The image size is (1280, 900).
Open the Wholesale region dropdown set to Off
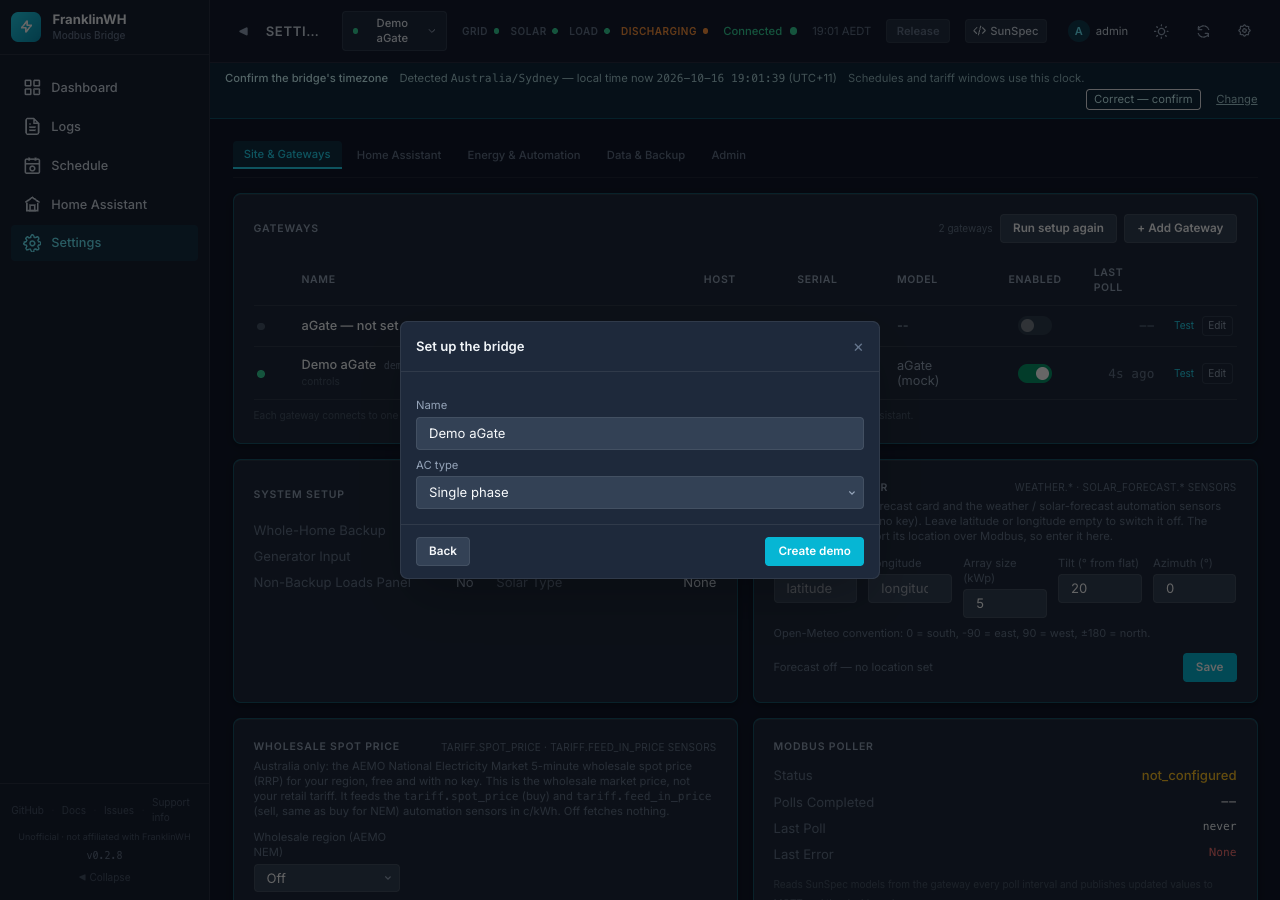point(327,878)
